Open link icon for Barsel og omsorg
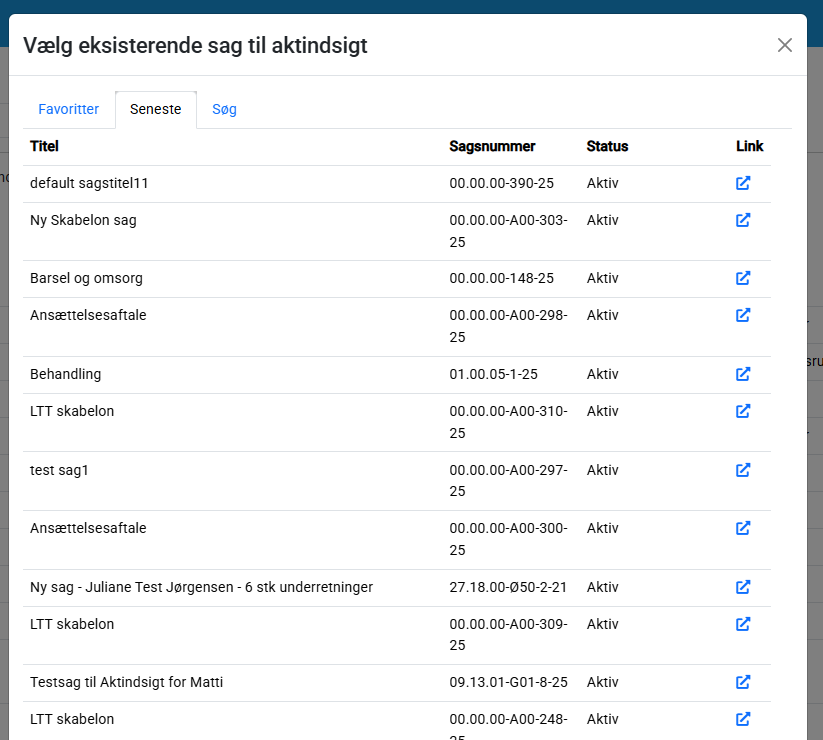 coord(743,278)
